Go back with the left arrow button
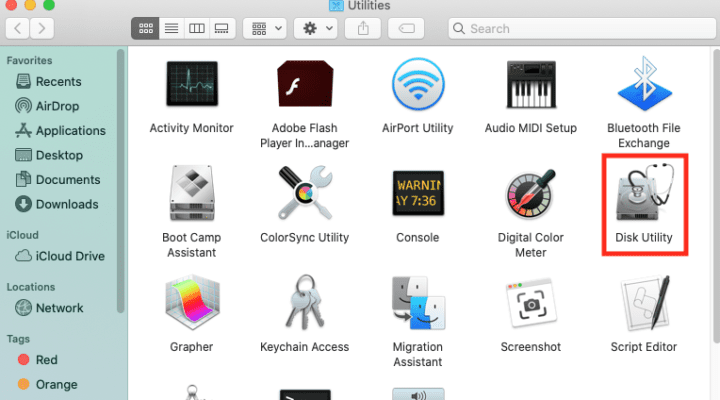720x400 pixels. (x=17, y=28)
